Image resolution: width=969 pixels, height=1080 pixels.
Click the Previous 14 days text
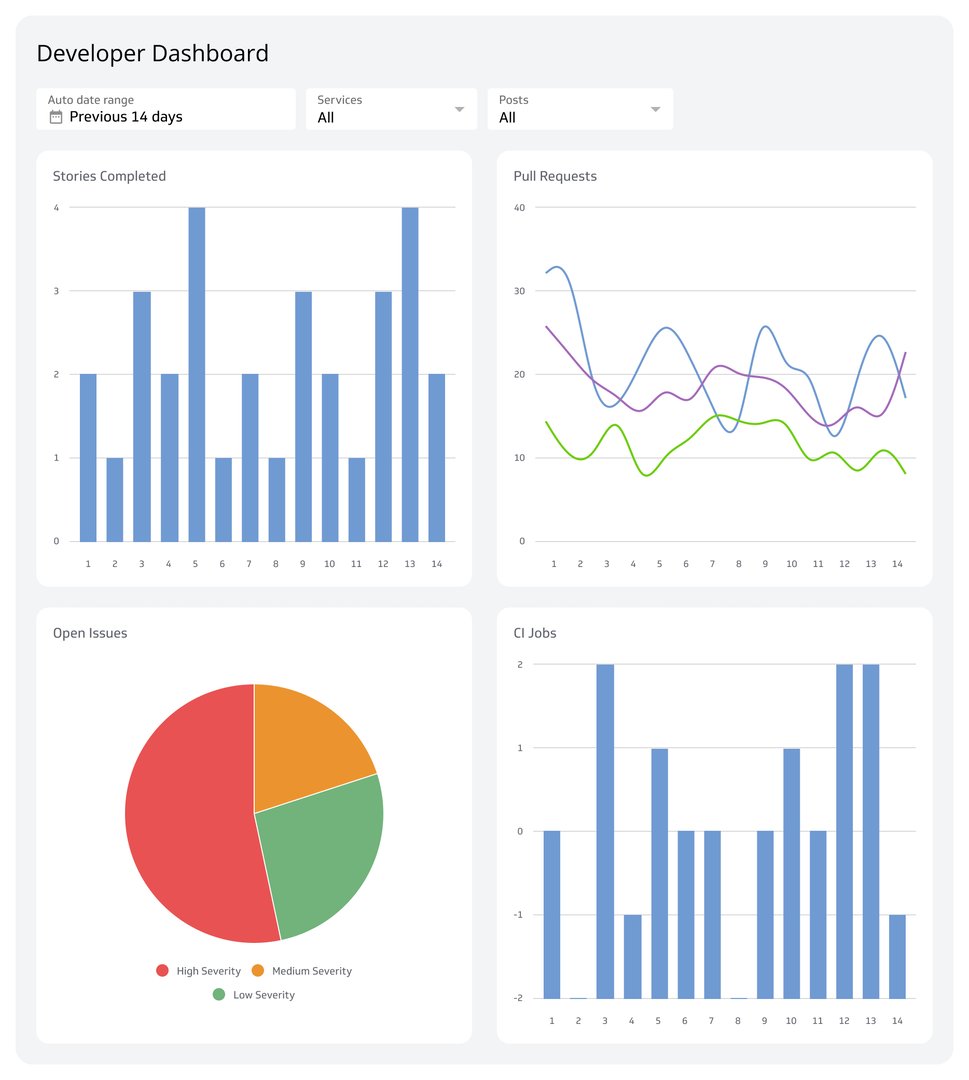[x=125, y=117]
